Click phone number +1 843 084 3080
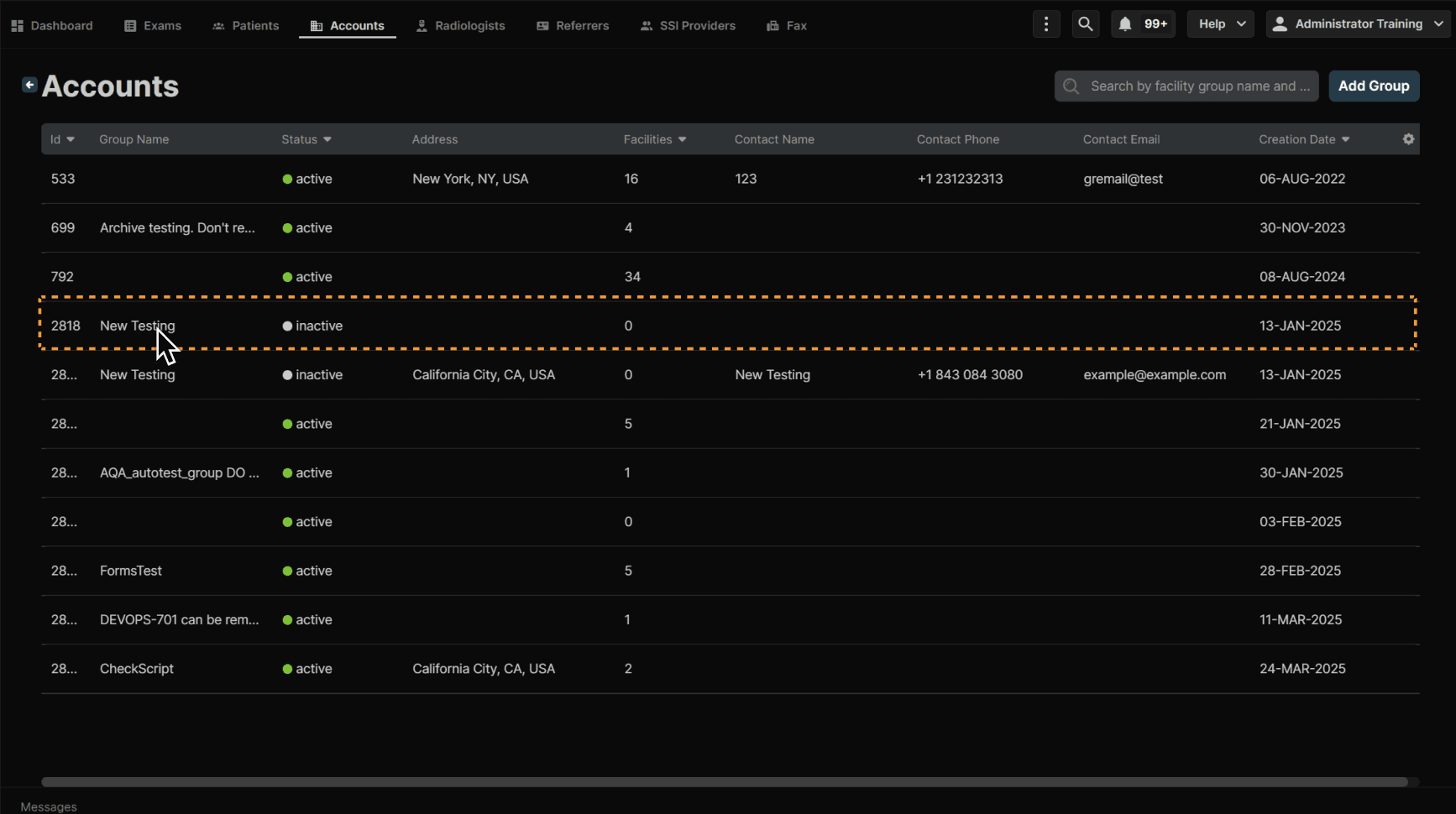The image size is (1456, 814). (x=970, y=374)
